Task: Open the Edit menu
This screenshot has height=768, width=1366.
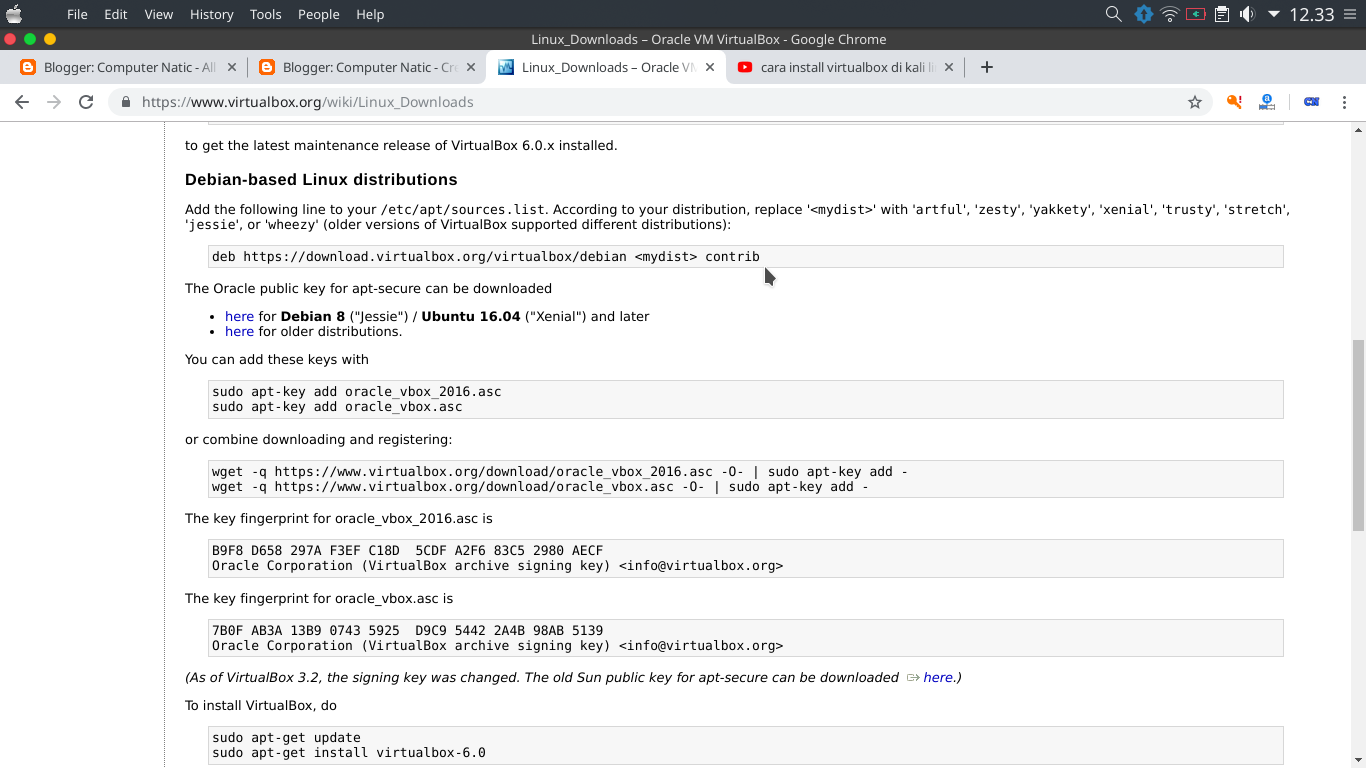Action: pos(116,14)
